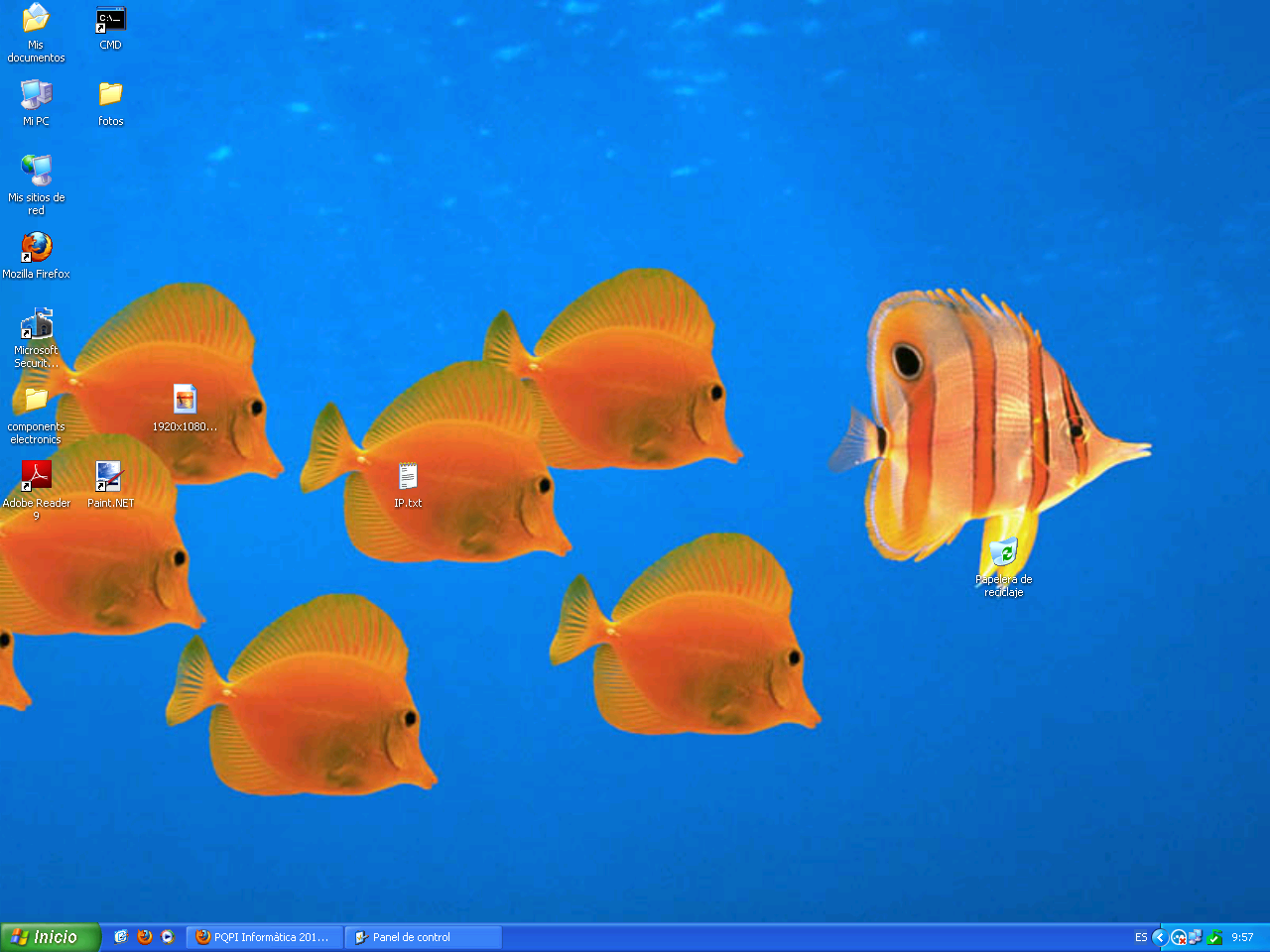Screen dimensions: 1270x952
Task: Open Paint.NET
Action: click(x=109, y=476)
